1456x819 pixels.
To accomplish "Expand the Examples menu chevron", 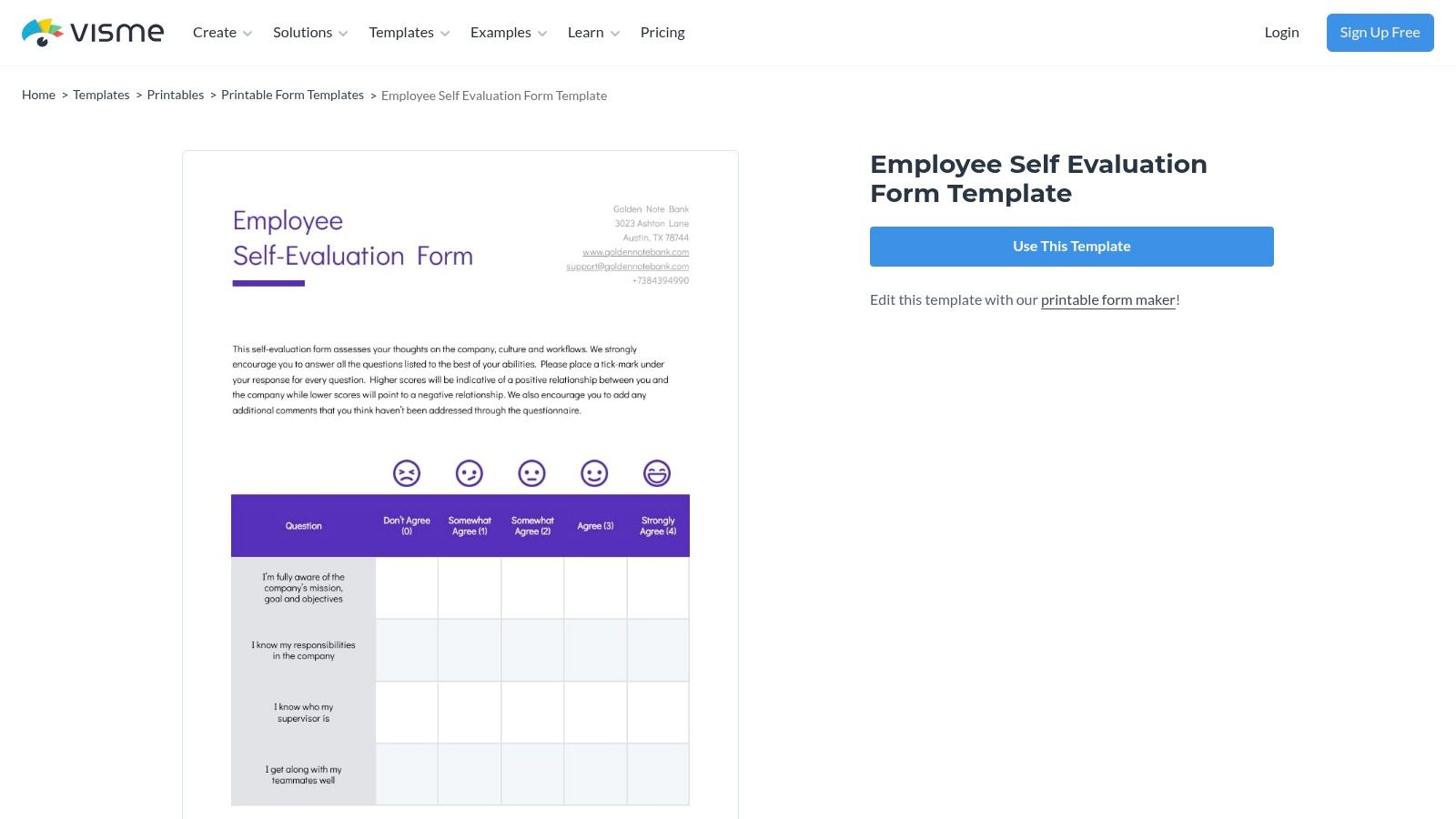I will coord(542,34).
